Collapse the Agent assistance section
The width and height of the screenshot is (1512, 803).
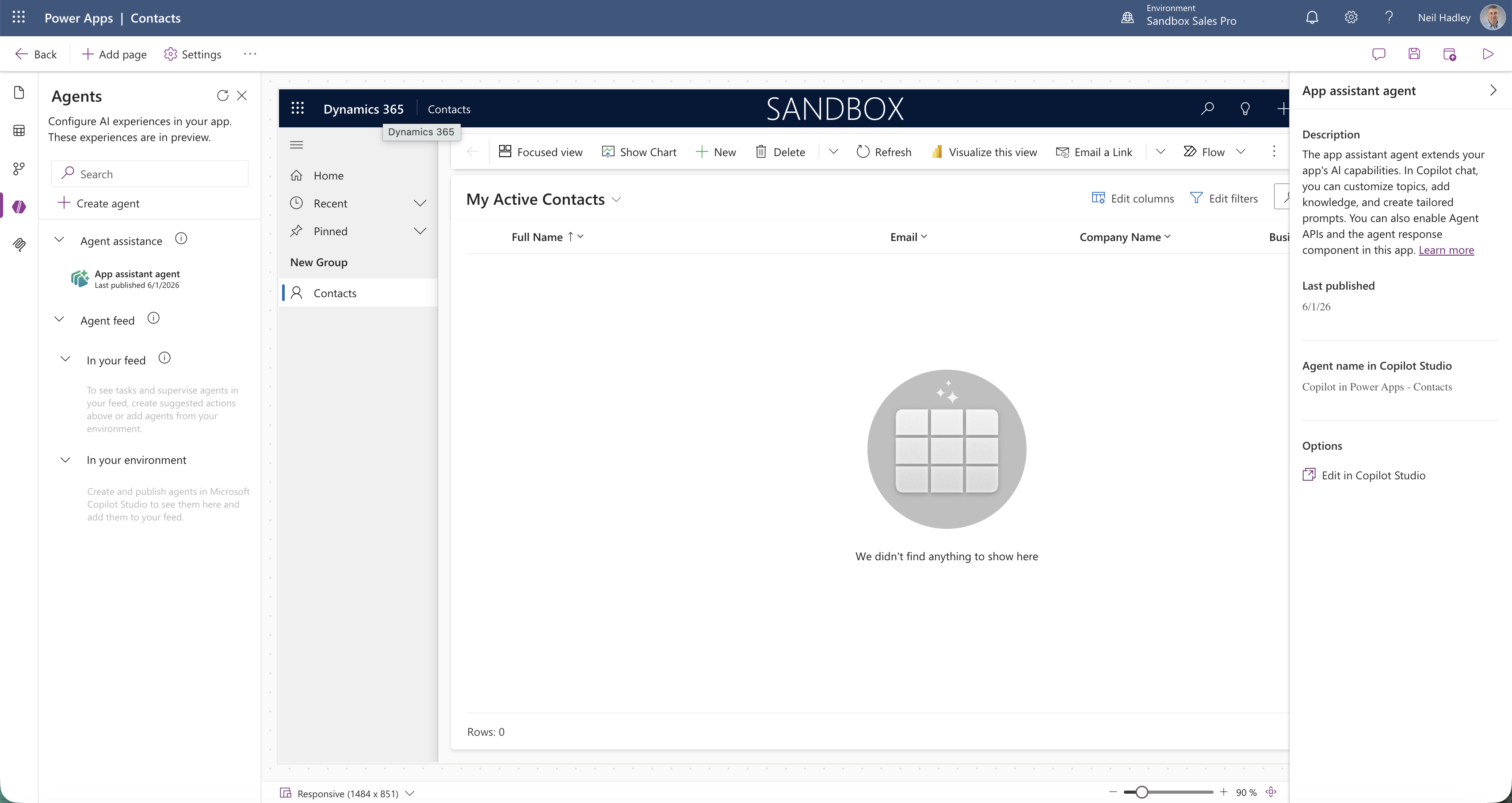59,240
